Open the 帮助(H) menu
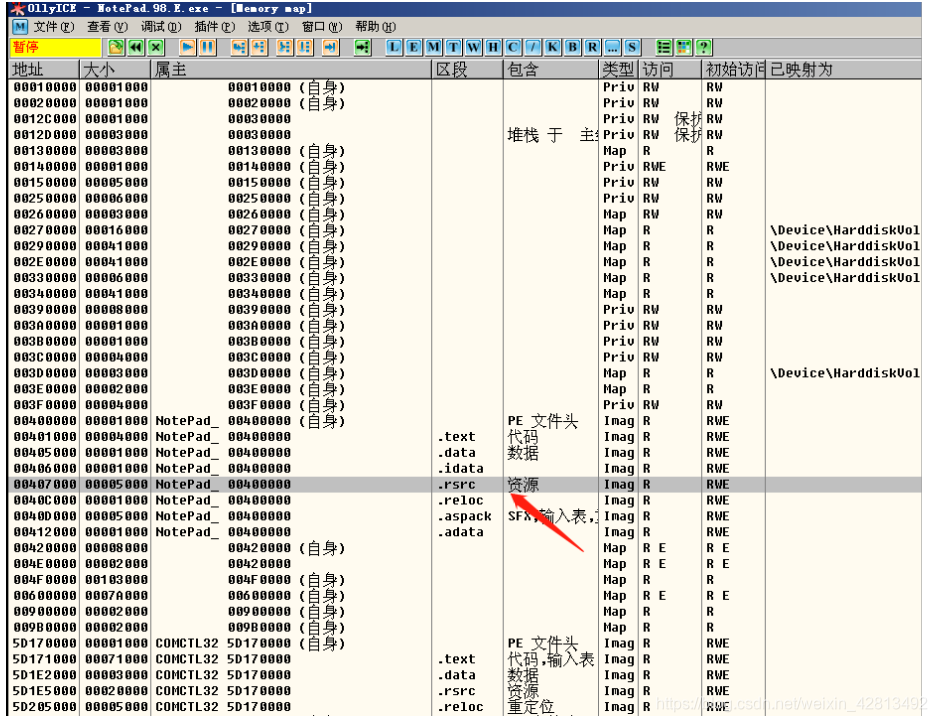This screenshot has height=722, width=937. click(375, 27)
